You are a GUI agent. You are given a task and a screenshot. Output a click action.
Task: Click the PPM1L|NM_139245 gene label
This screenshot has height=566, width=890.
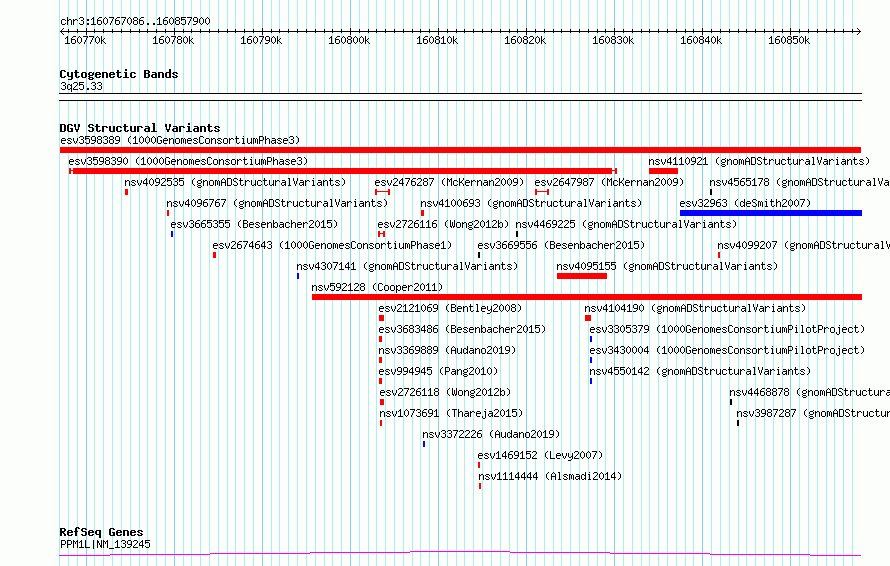pyautogui.click(x=106, y=544)
